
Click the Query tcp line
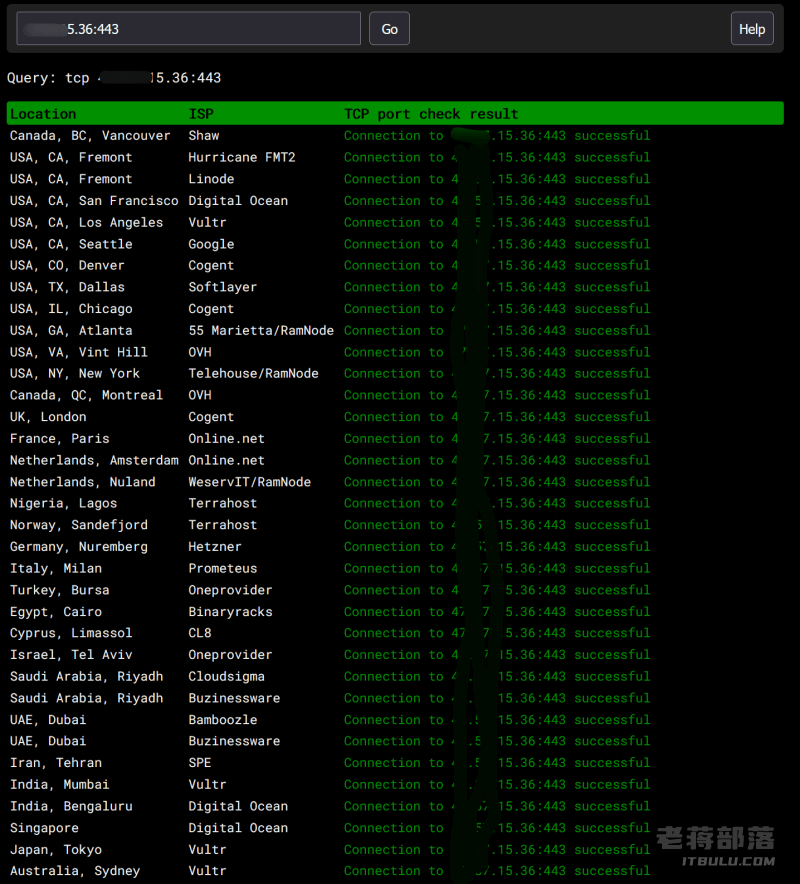[x=114, y=78]
